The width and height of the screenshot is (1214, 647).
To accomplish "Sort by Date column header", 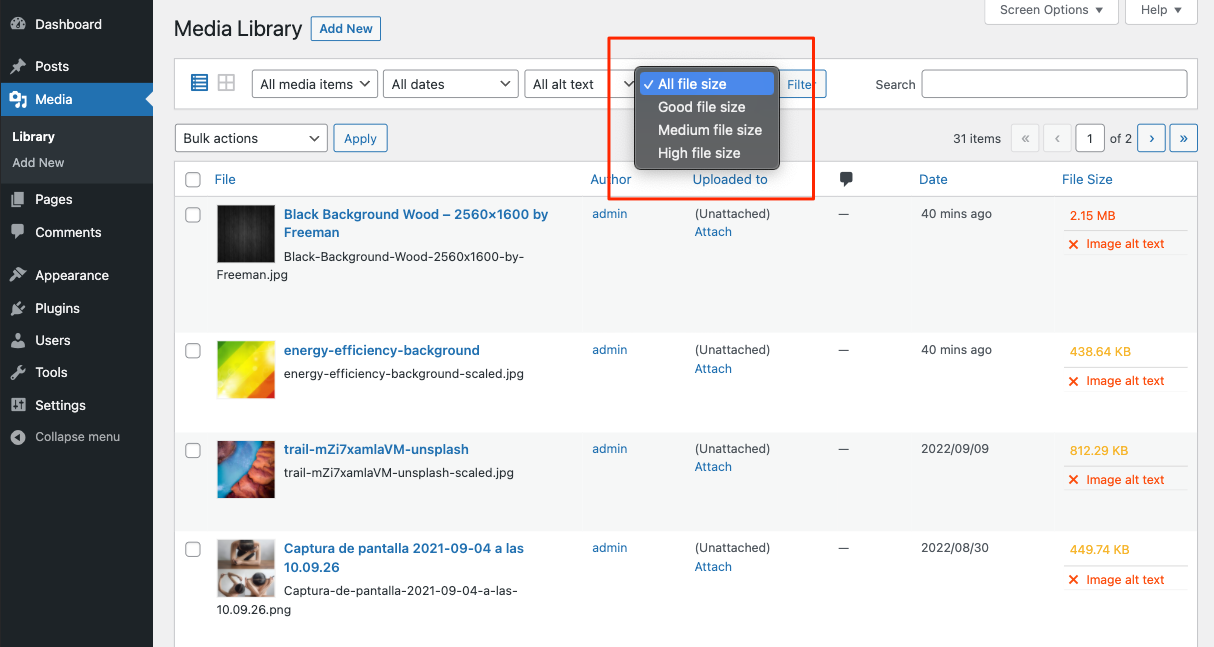I will pyautogui.click(x=933, y=179).
